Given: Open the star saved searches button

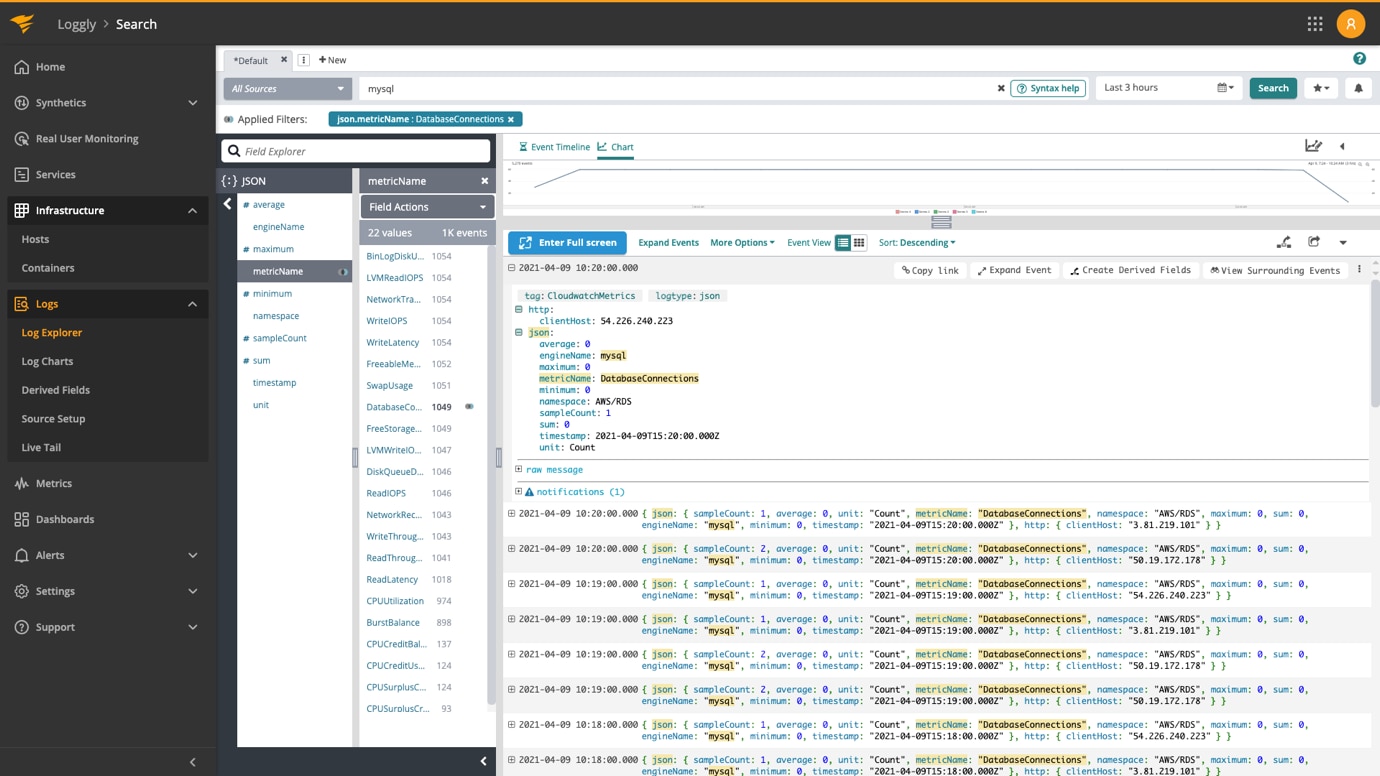Looking at the screenshot, I should coord(1321,88).
